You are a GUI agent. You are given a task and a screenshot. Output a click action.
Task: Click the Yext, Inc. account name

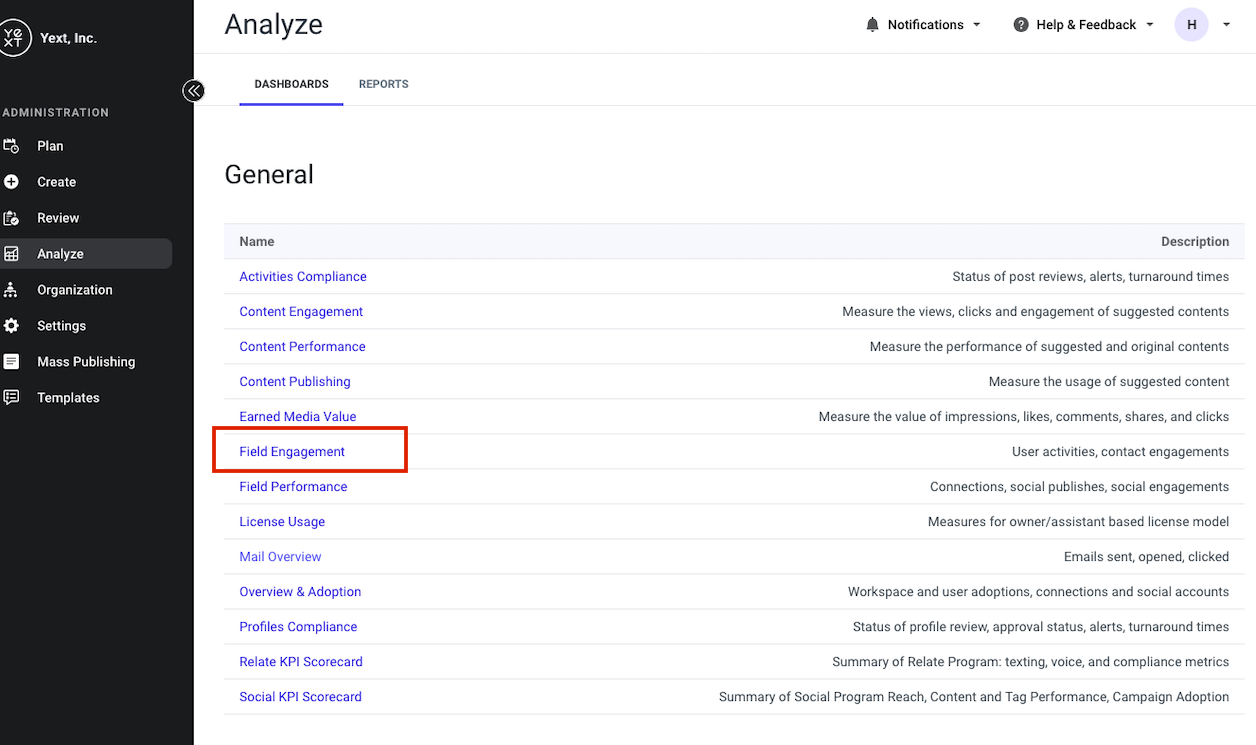(68, 38)
